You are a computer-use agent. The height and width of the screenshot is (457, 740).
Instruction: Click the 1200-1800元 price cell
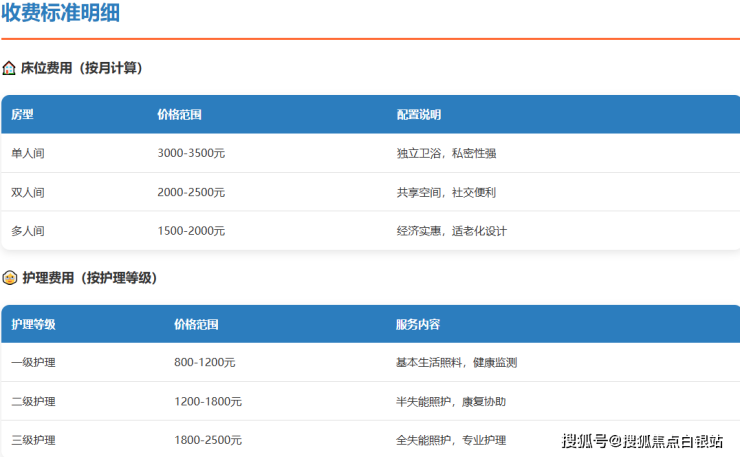(207, 401)
